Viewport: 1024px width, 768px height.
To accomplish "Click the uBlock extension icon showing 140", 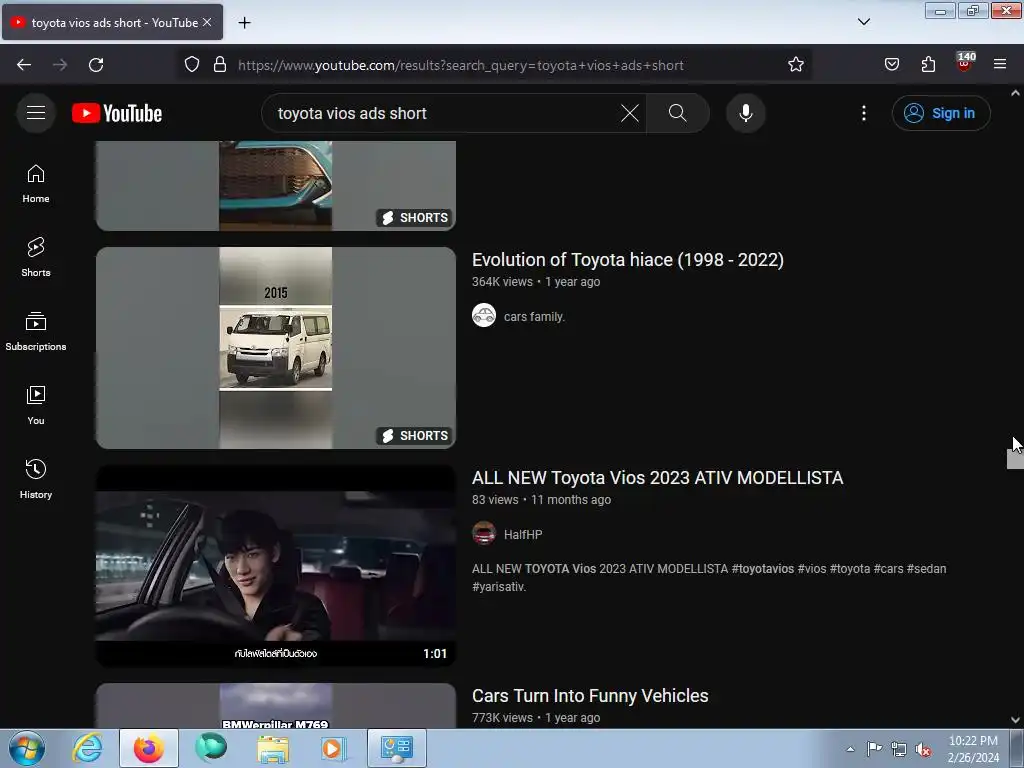I will tap(964, 63).
